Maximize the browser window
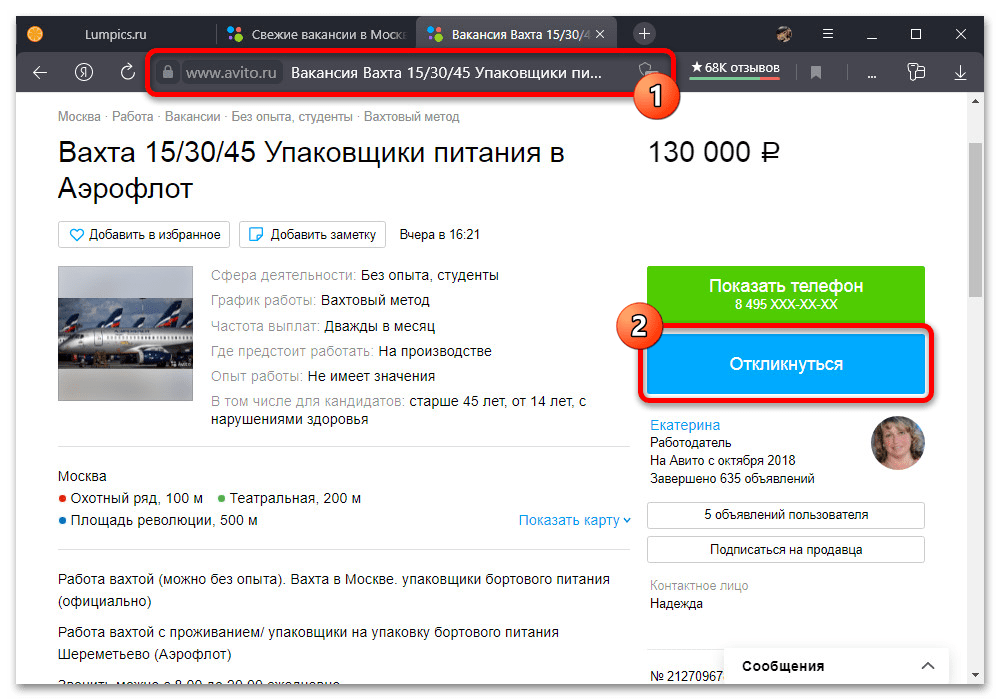The width and height of the screenshot is (1000, 700). point(916,34)
